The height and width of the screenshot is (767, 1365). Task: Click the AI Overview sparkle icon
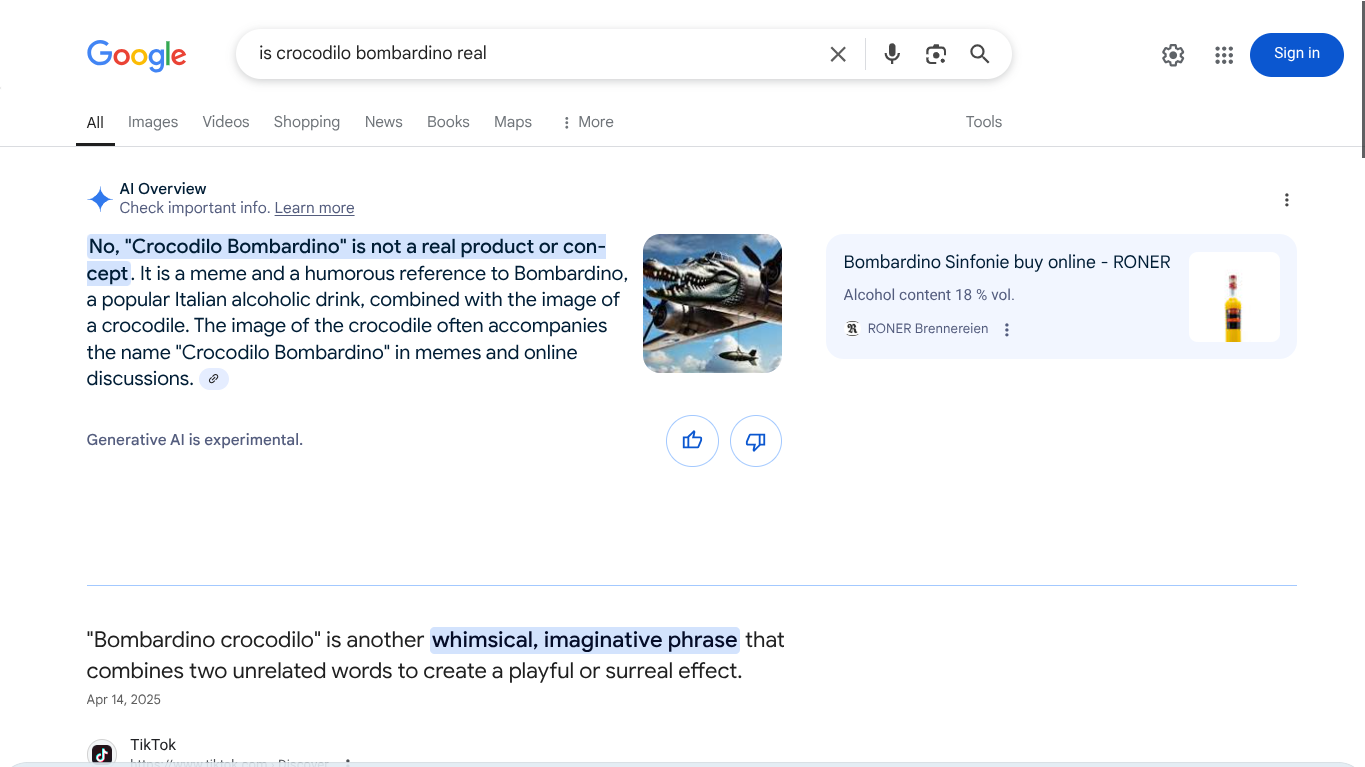coord(100,199)
